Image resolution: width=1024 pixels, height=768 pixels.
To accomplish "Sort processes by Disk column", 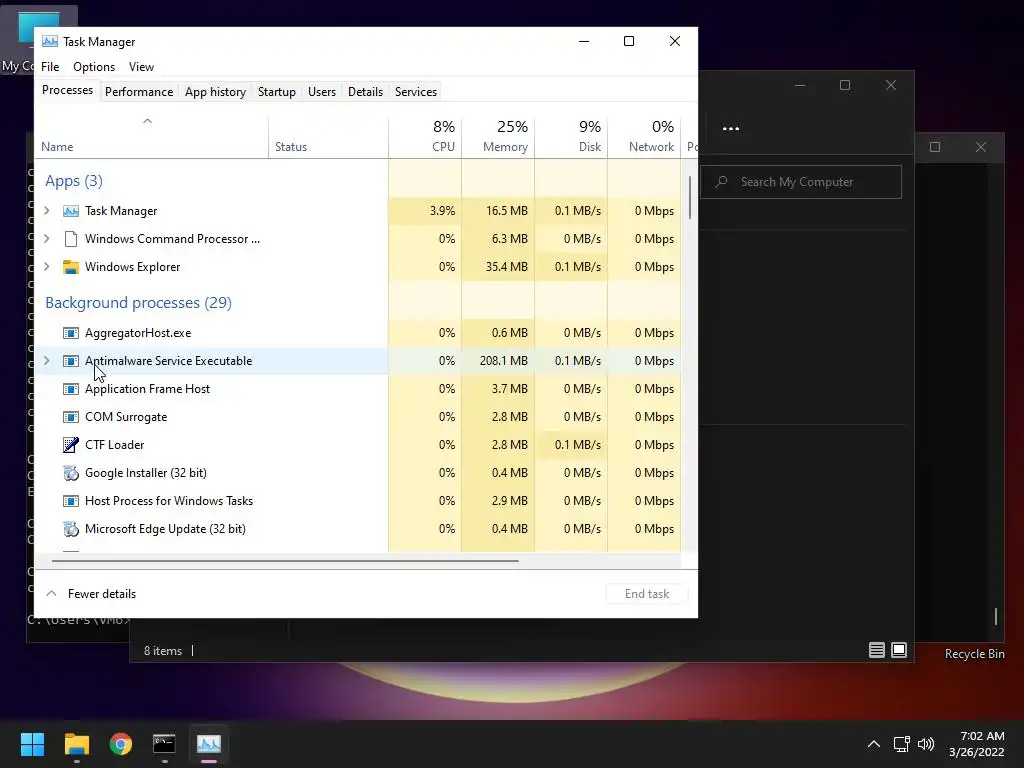I will (571, 137).
